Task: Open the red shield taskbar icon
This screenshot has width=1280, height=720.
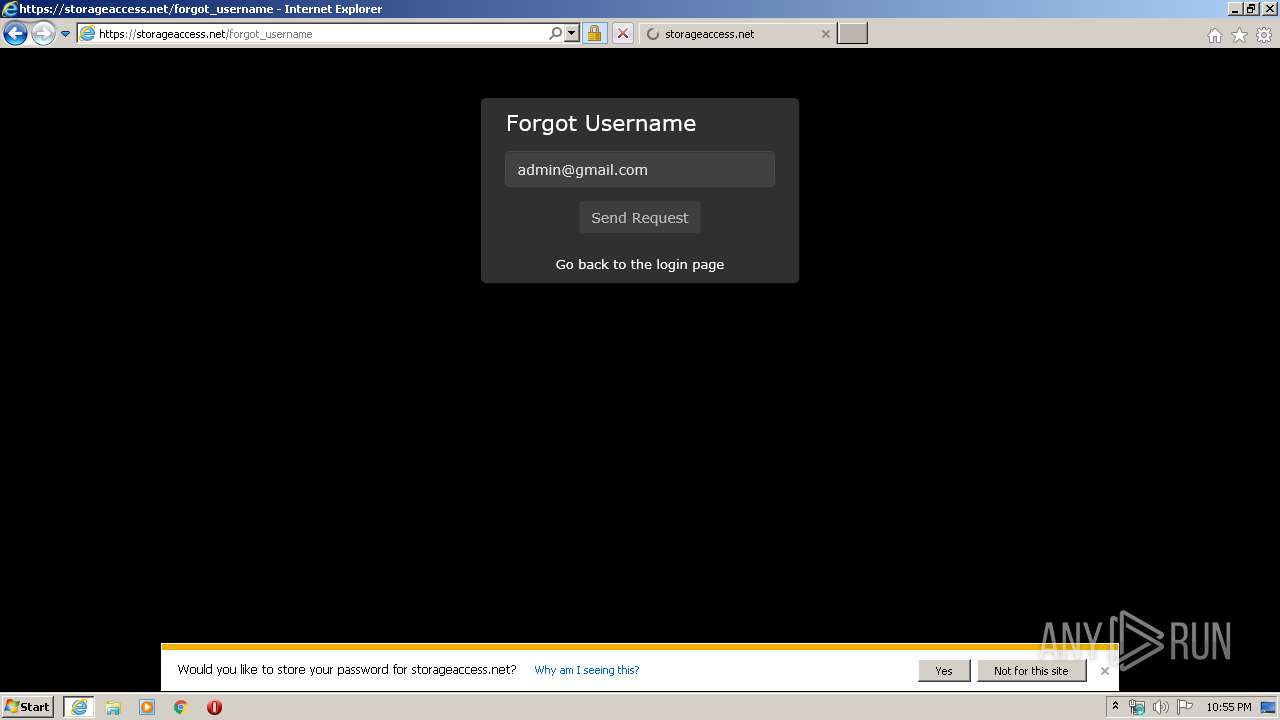Action: (214, 707)
